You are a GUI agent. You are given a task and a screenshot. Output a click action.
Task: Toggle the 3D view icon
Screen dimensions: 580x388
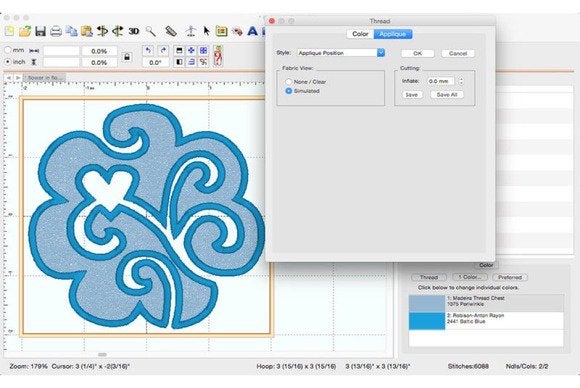[134, 31]
